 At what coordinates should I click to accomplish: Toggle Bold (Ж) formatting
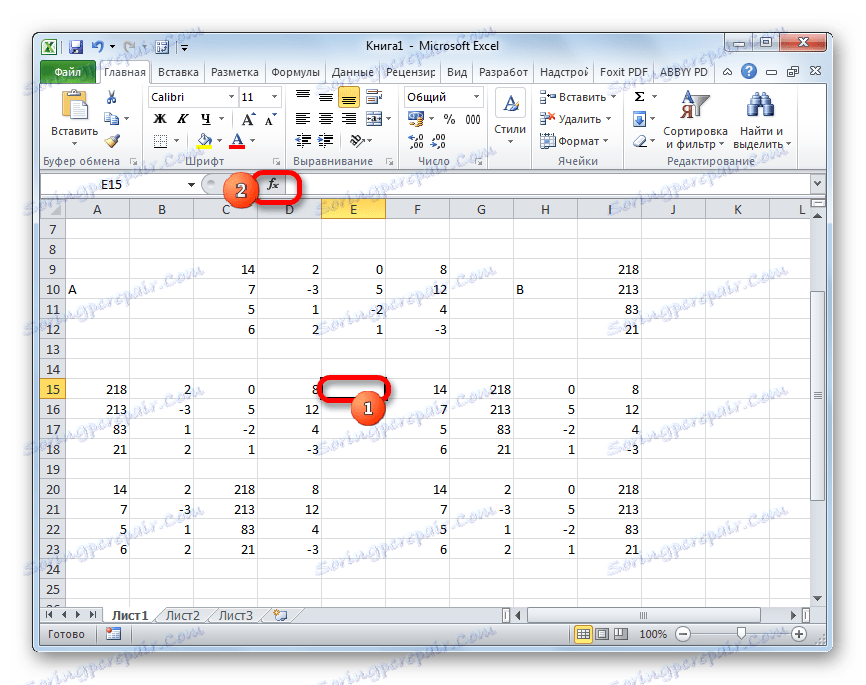pos(160,119)
